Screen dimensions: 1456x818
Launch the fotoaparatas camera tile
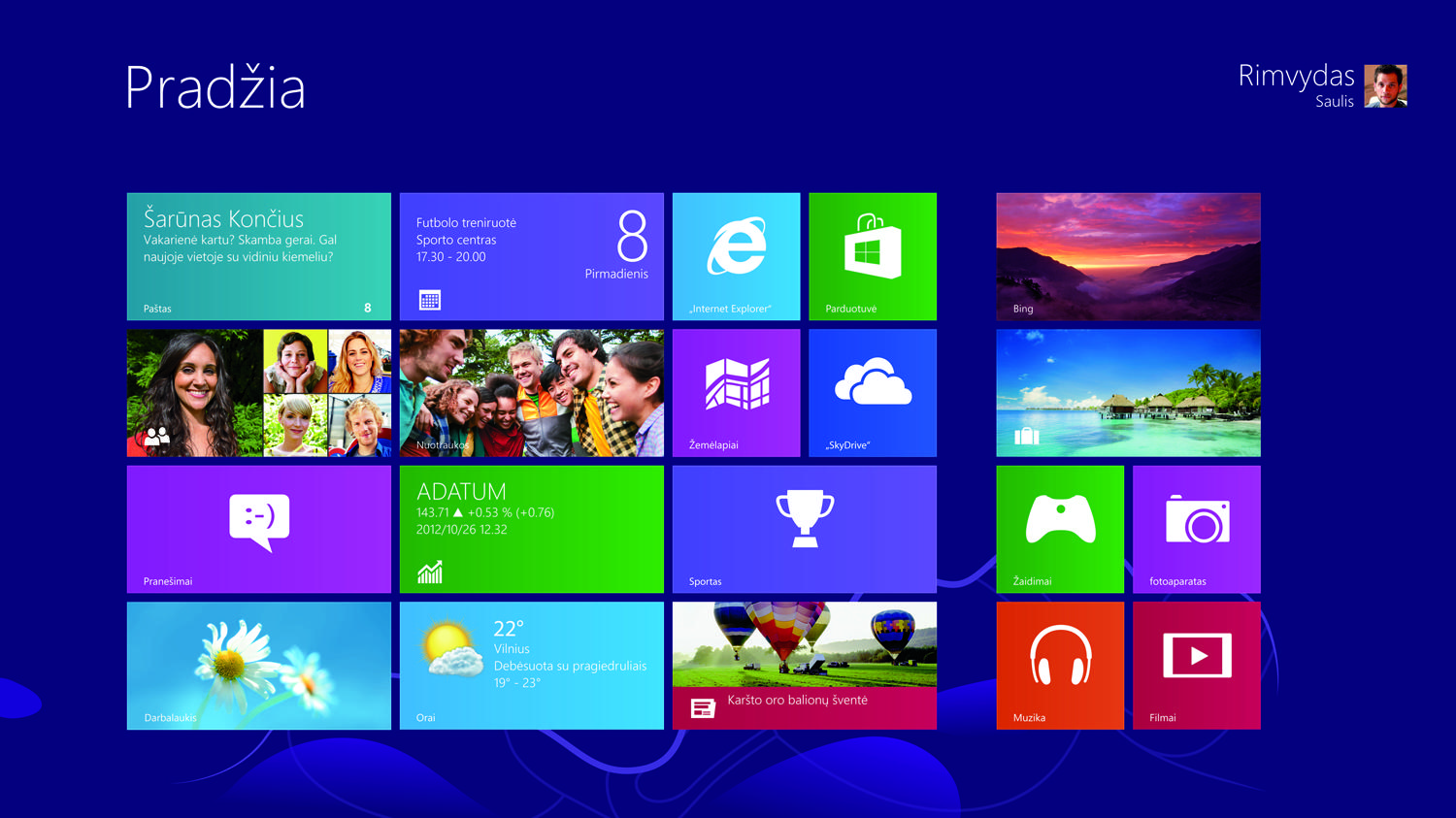tap(1196, 529)
